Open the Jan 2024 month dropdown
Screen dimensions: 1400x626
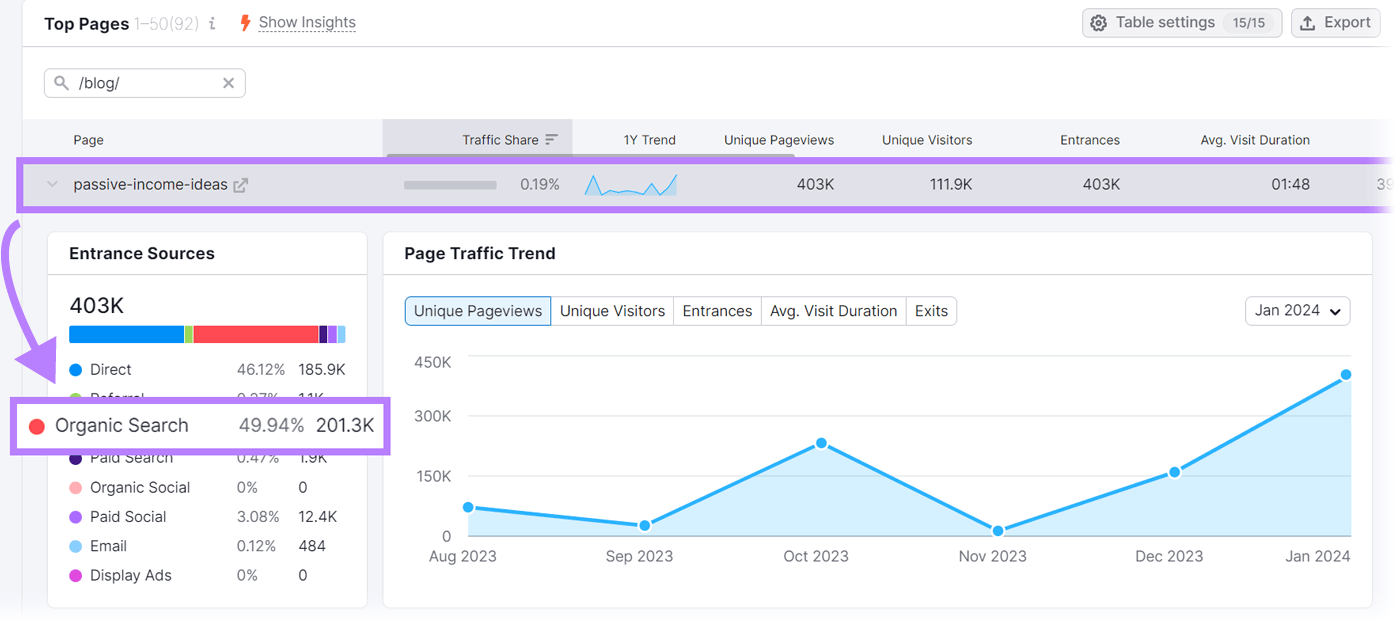[1297, 311]
